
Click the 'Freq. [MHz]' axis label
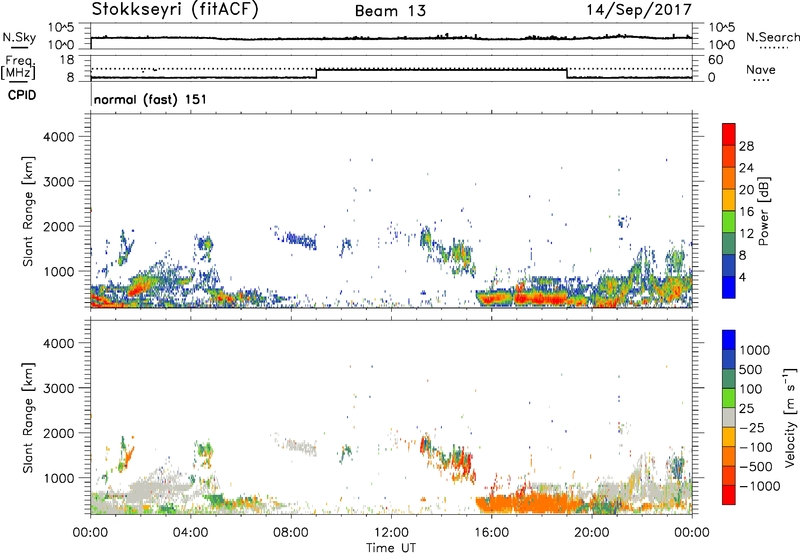[19, 68]
